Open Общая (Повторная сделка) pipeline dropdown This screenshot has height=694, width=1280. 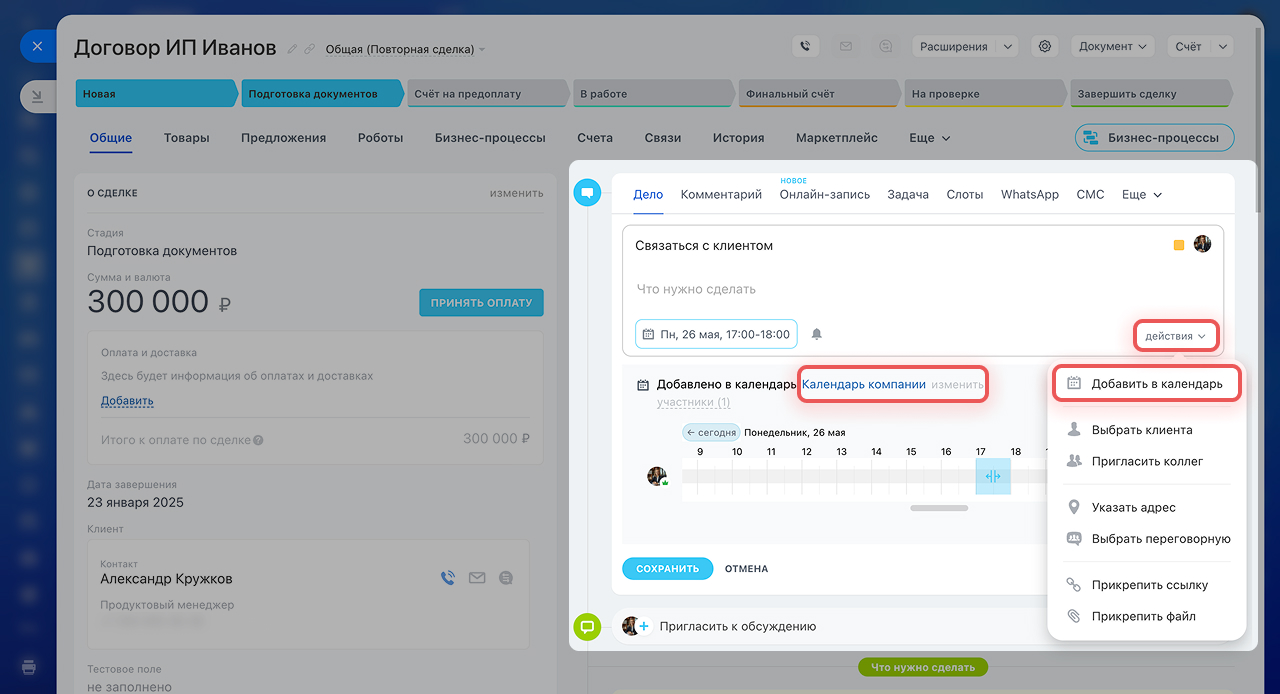[405, 49]
